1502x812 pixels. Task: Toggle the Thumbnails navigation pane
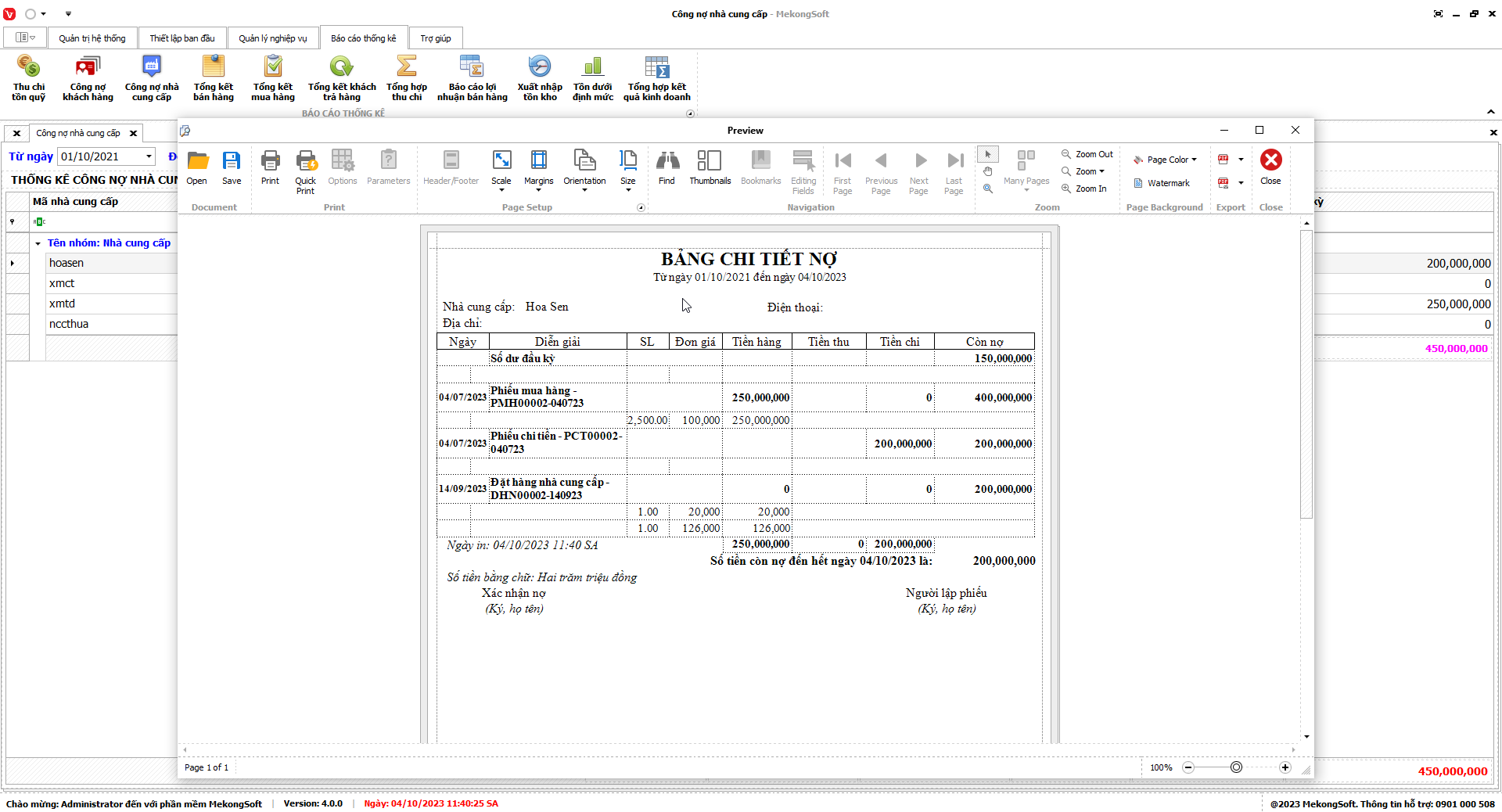[x=710, y=168]
